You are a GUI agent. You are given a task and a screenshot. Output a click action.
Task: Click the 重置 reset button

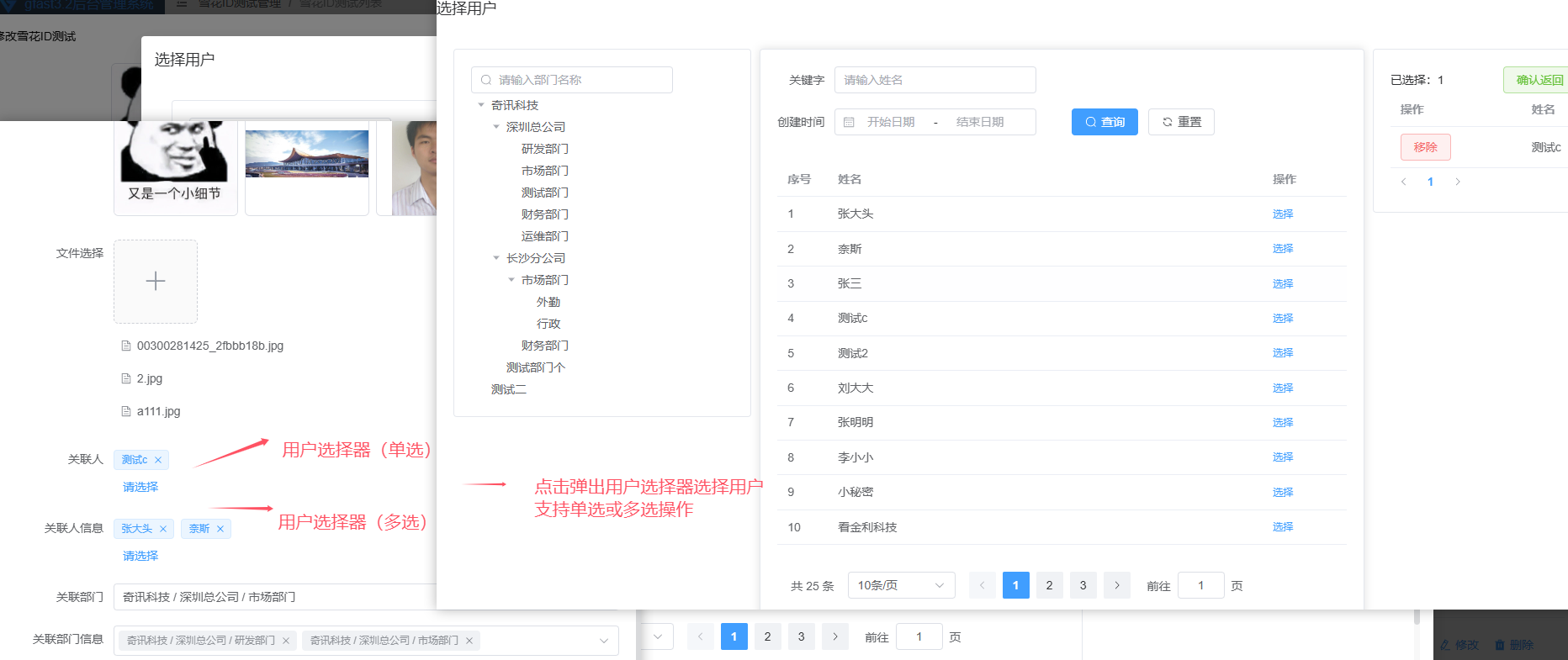pos(1181,122)
